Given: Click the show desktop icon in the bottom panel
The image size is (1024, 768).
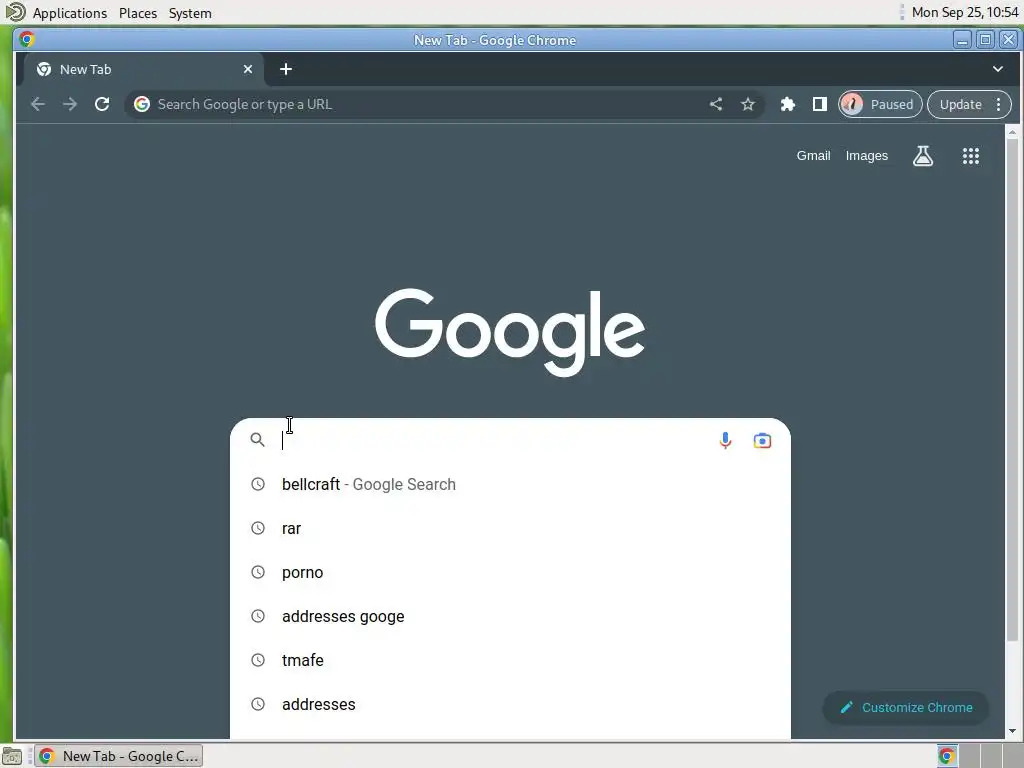Looking at the screenshot, I should click(12, 756).
